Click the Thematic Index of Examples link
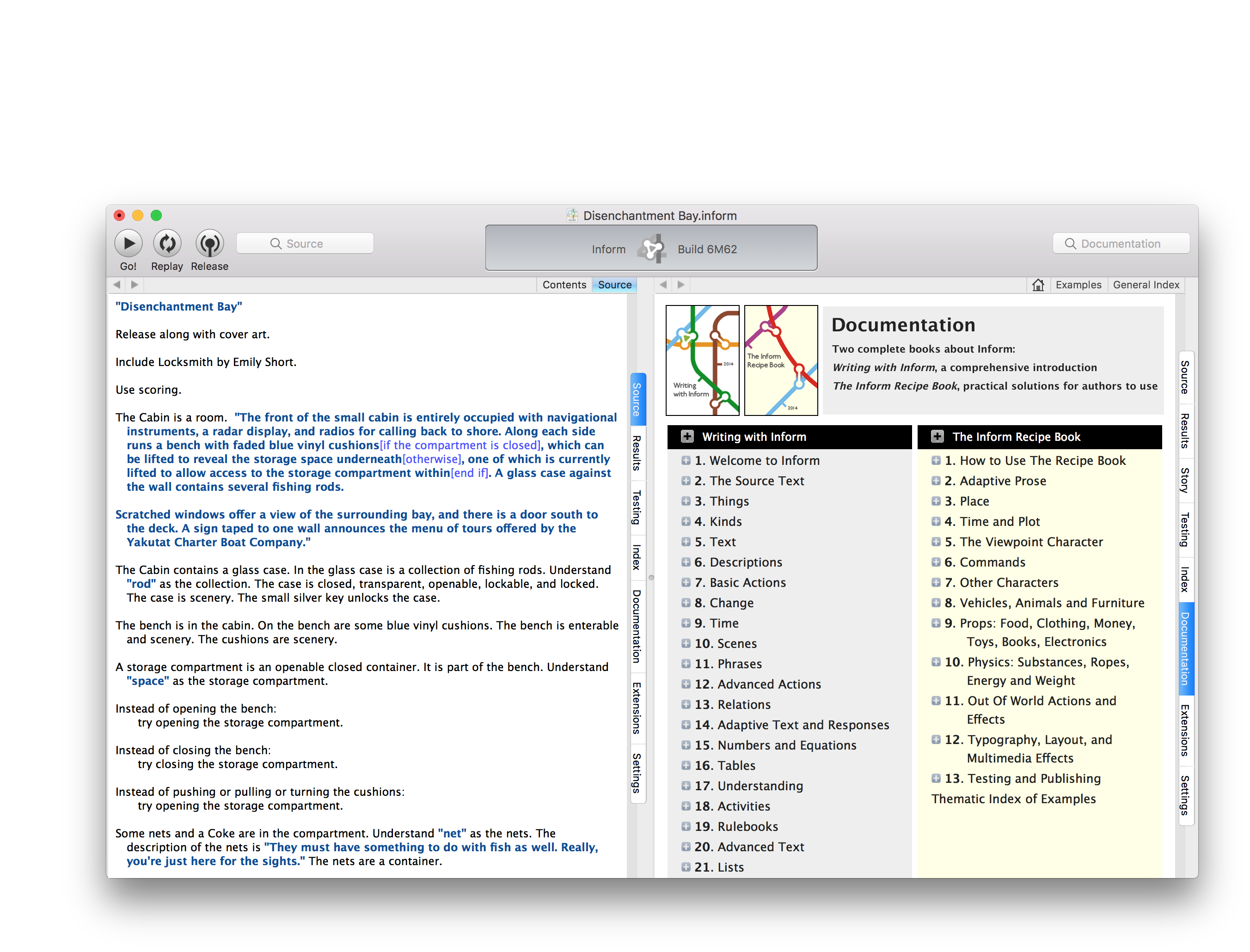Screen dimensions: 1250x952 pos(1014,799)
